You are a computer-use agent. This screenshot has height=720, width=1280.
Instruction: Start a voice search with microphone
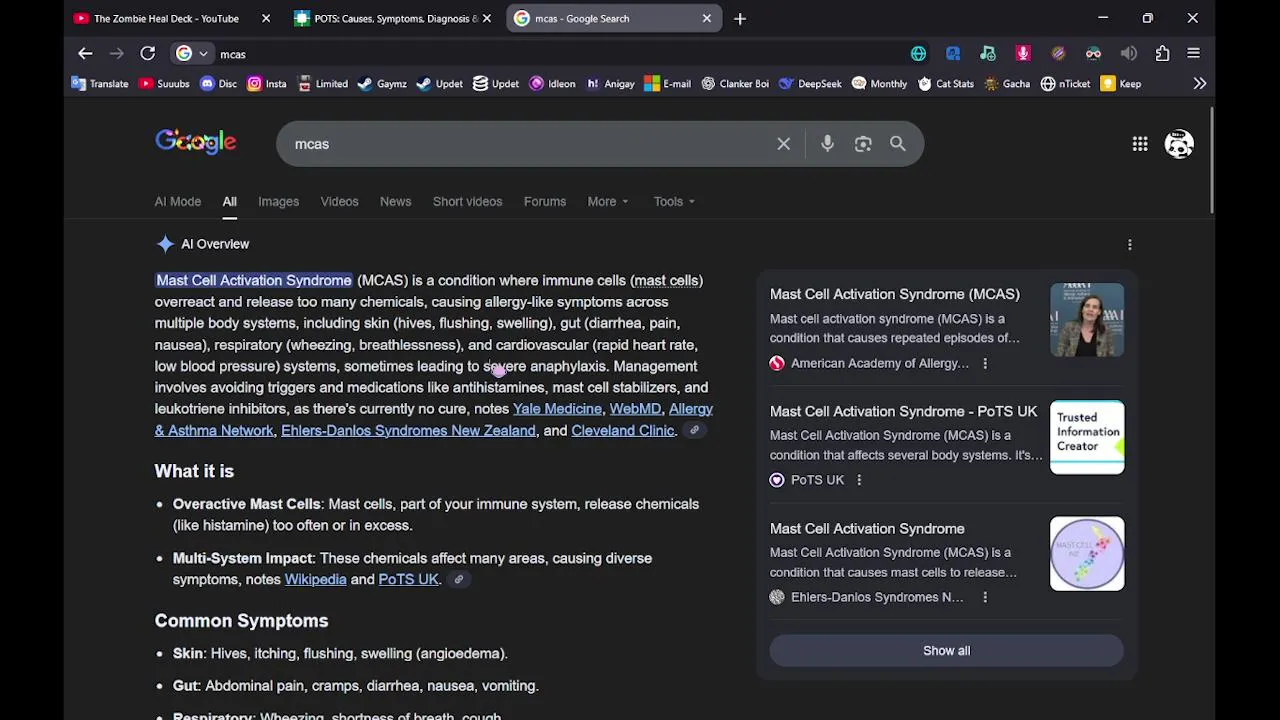(x=827, y=144)
